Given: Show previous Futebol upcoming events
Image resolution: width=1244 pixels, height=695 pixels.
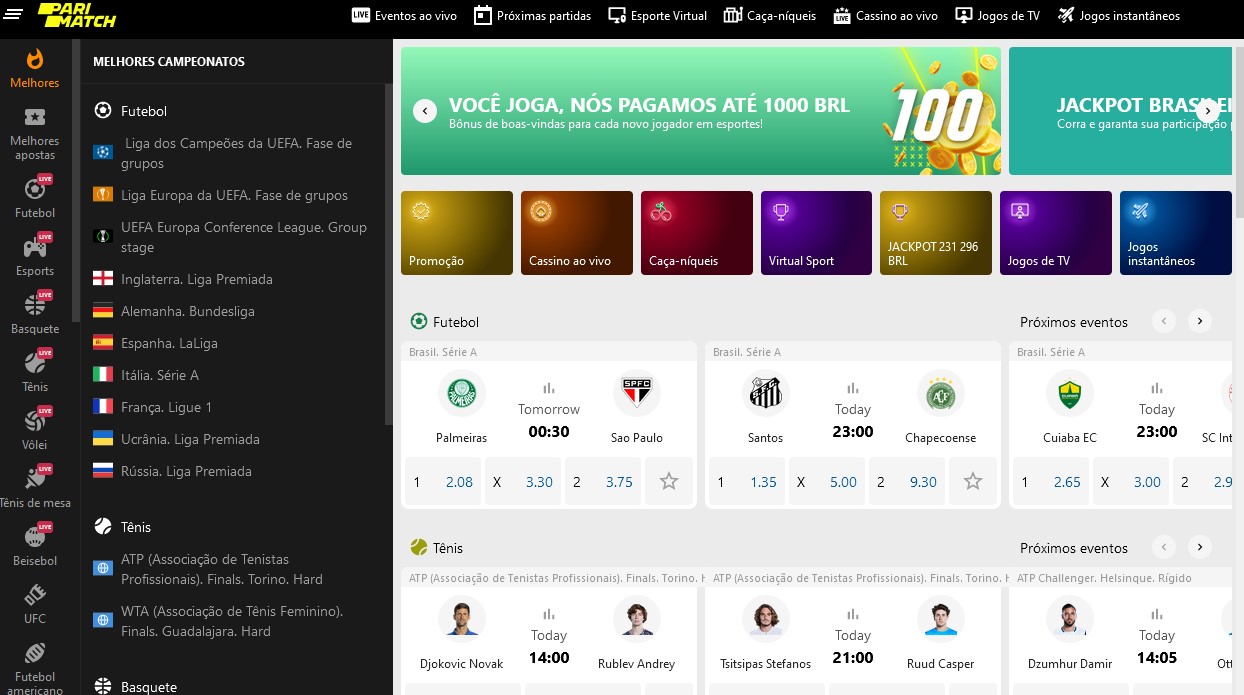Looking at the screenshot, I should [x=1163, y=321].
